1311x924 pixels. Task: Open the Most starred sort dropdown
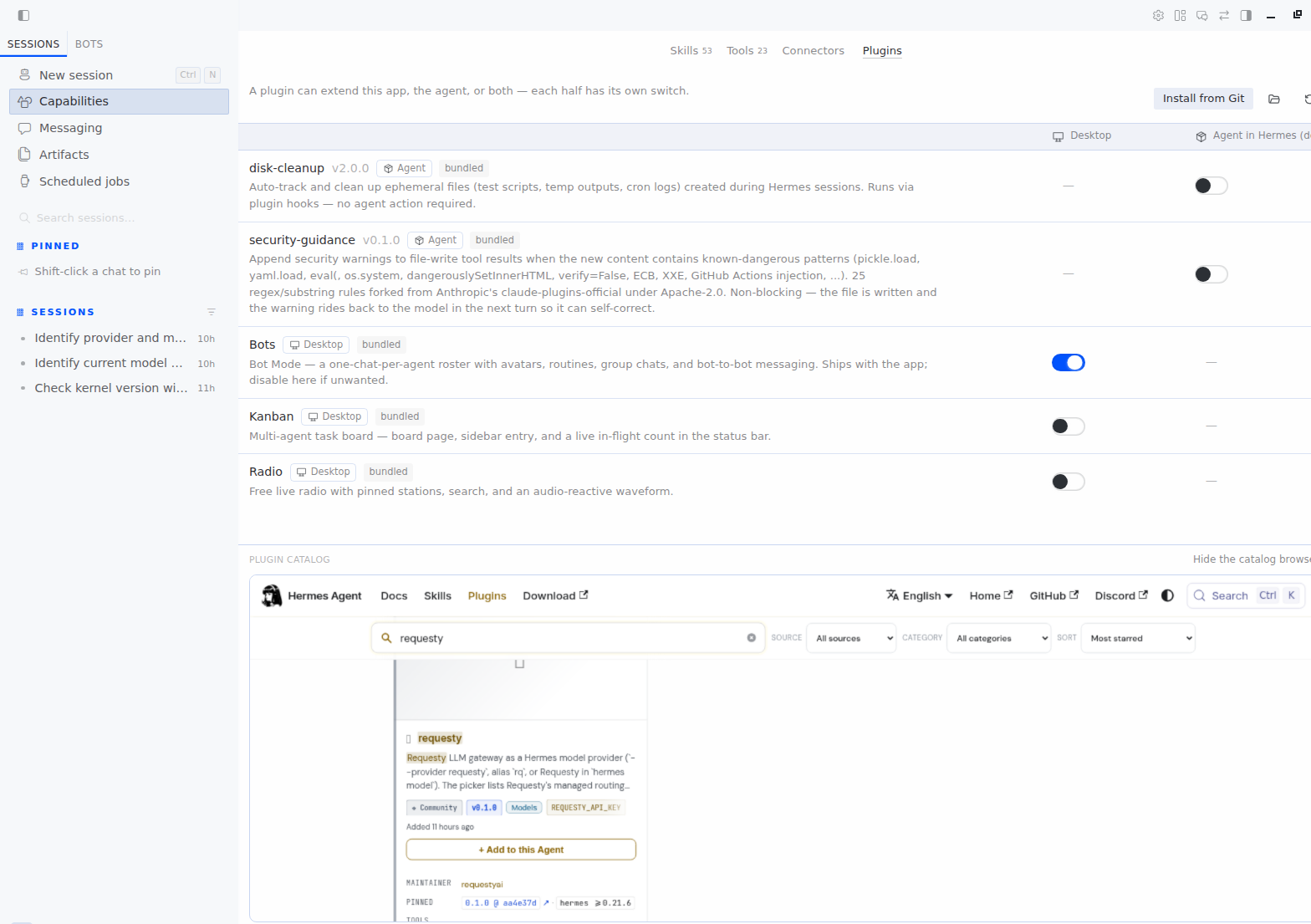click(1138, 638)
